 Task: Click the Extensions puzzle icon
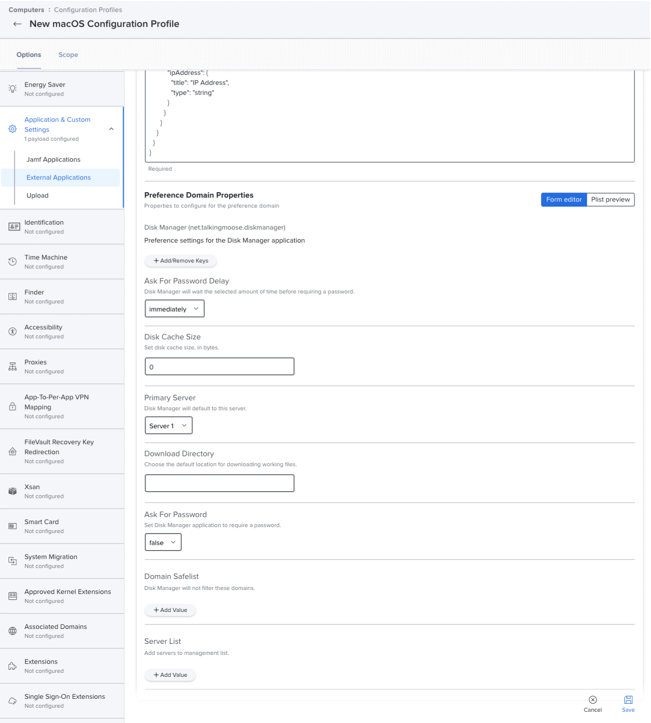point(12,666)
